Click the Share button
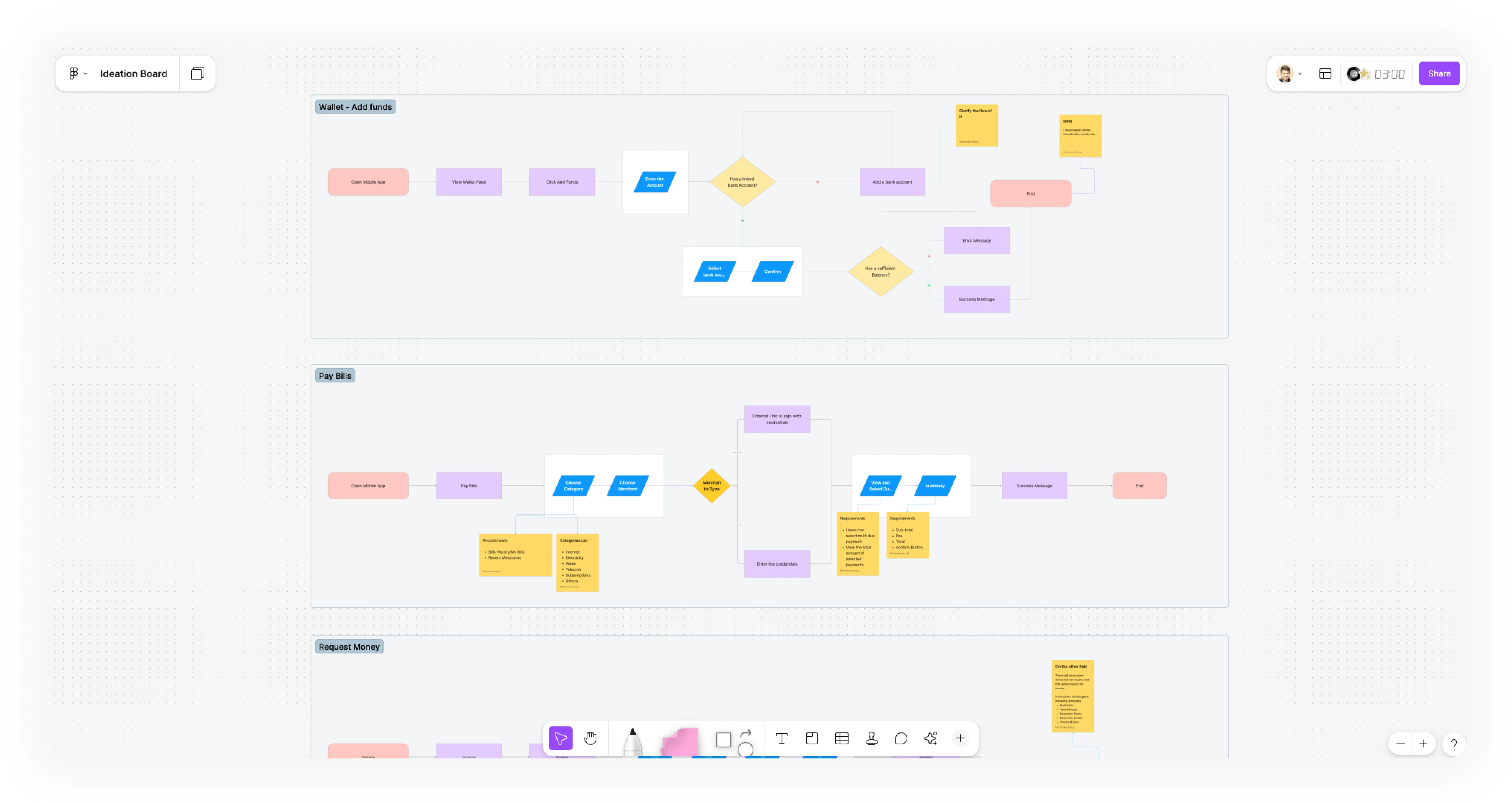The image size is (1512, 803). pyautogui.click(x=1439, y=73)
